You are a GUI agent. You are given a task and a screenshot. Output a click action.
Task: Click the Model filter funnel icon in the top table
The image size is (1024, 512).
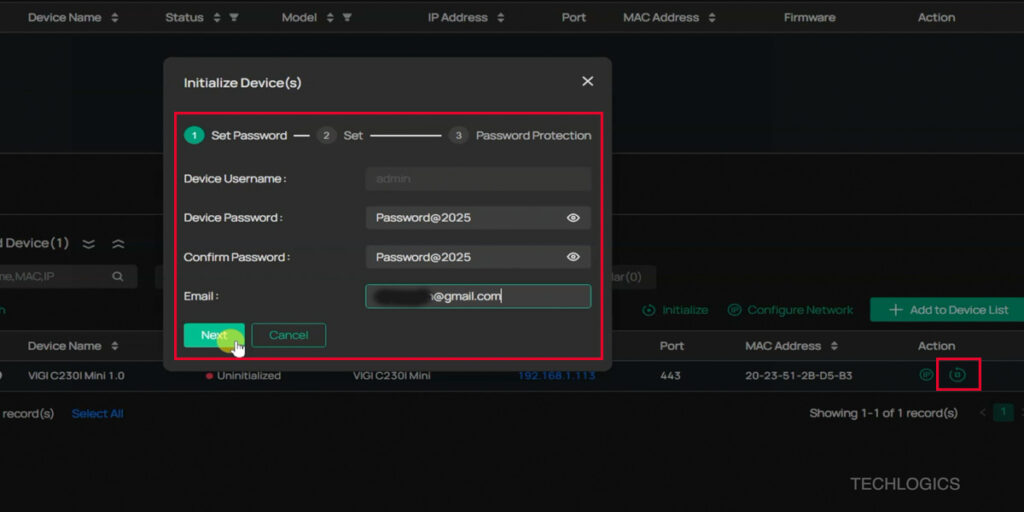(x=347, y=18)
